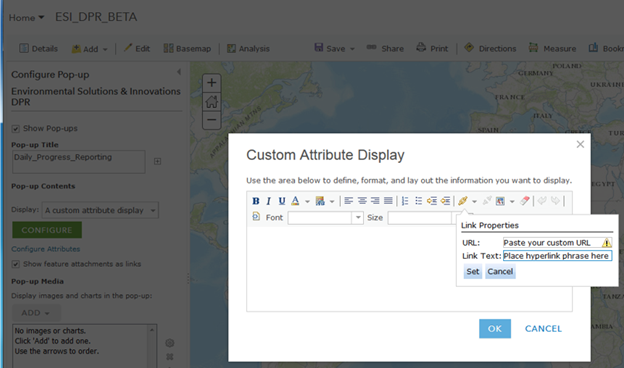Open the ADD media dropdown
This screenshot has width=624, height=368.
click(36, 313)
